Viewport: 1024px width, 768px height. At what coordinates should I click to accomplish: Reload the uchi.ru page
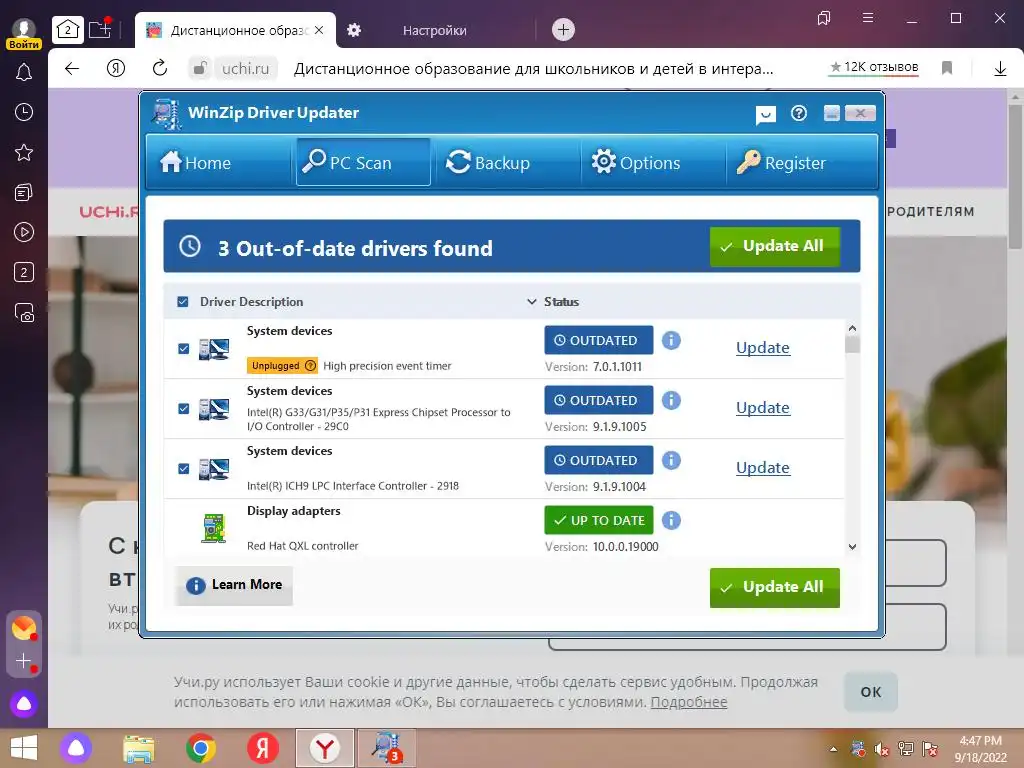pos(160,68)
